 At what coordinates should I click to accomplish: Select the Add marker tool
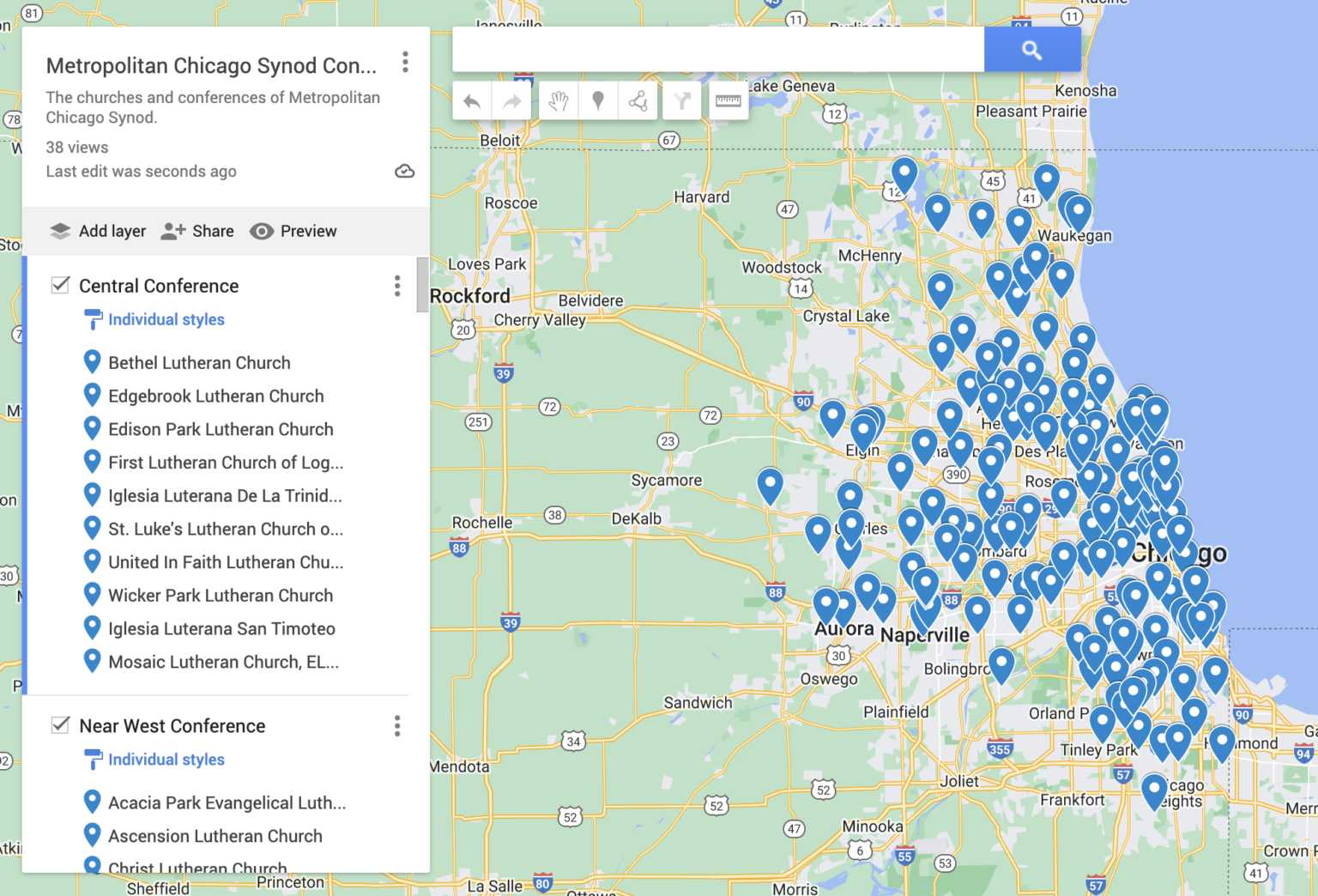(598, 100)
